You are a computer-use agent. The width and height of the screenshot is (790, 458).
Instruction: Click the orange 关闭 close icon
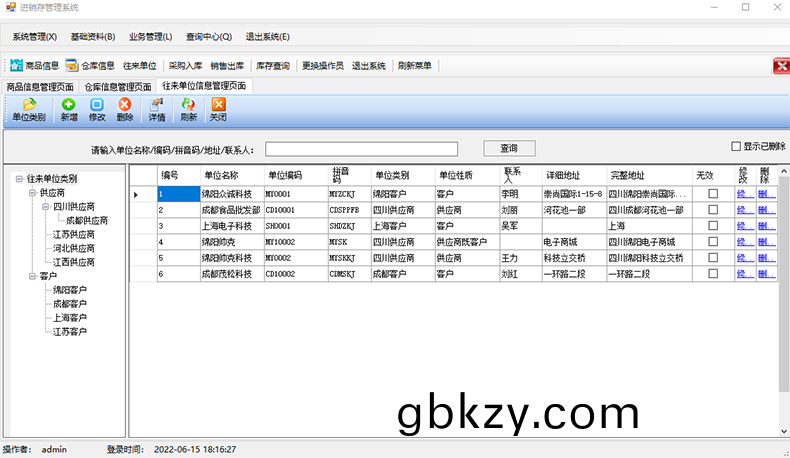tap(218, 104)
